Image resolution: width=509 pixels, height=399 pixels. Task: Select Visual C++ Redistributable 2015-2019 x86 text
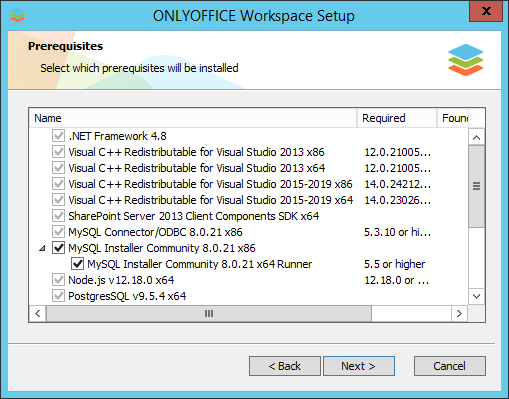(210, 184)
